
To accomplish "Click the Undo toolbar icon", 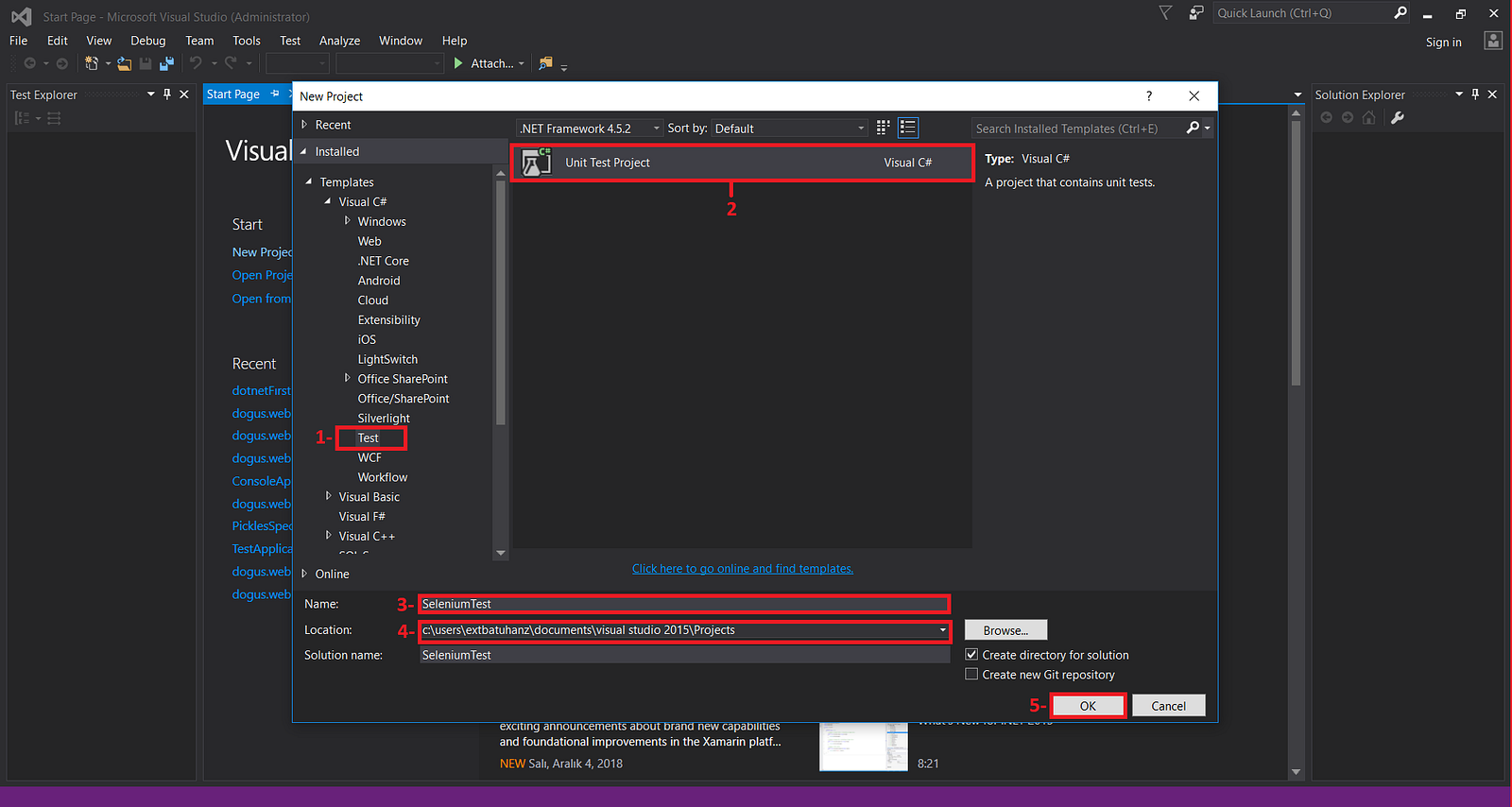I will pyautogui.click(x=196, y=63).
